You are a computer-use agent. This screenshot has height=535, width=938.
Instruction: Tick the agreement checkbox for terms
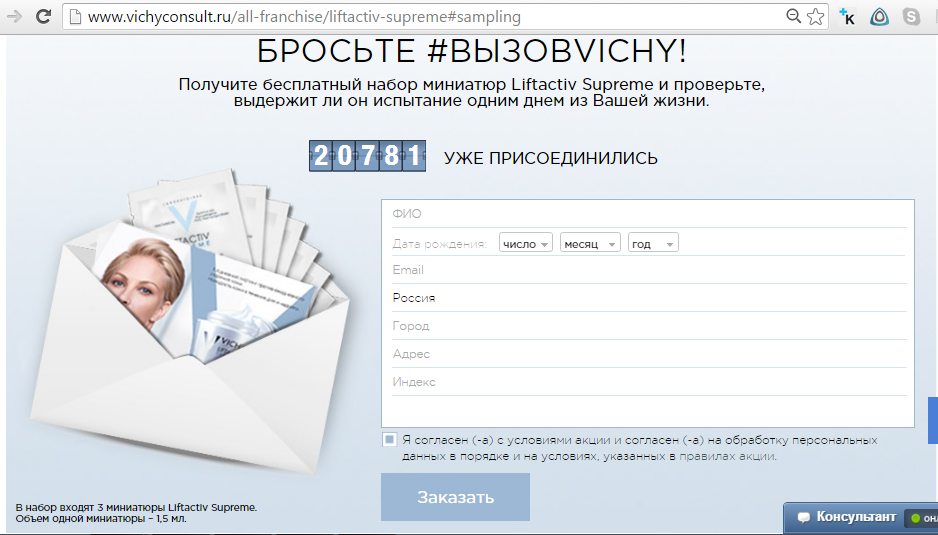pyautogui.click(x=389, y=440)
